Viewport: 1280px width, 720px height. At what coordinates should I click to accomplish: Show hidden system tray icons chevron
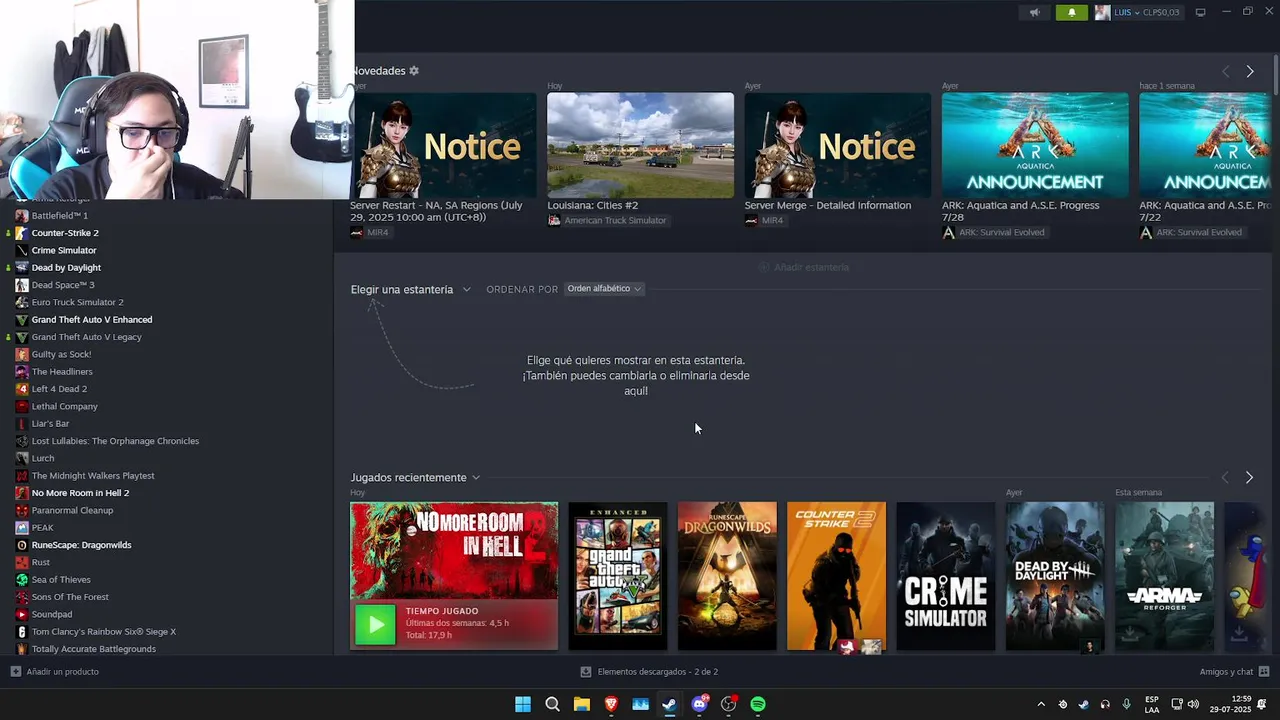(x=1041, y=704)
